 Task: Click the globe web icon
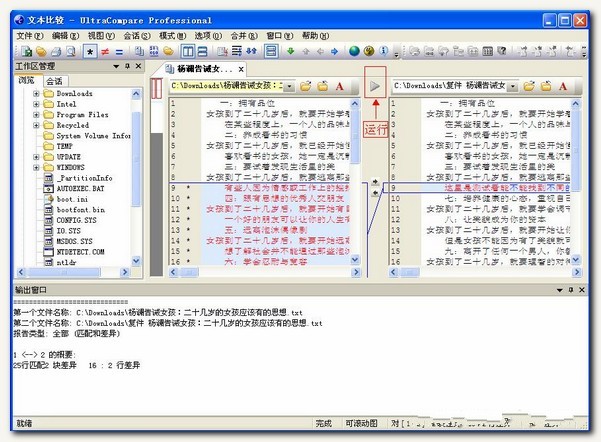354,51
